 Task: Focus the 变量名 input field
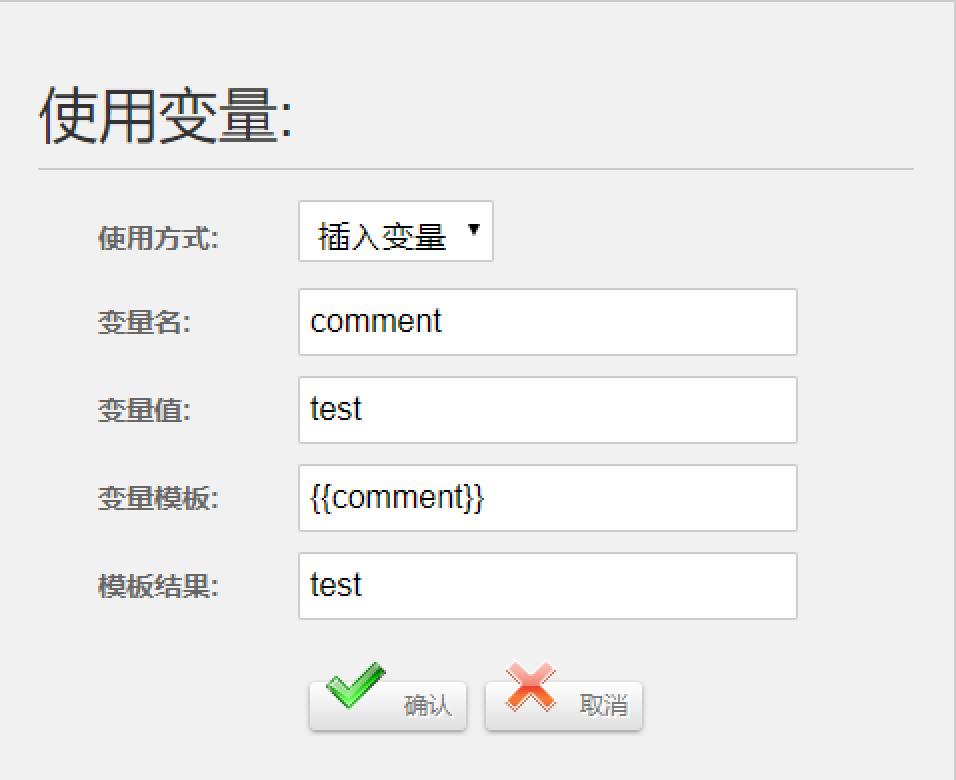pos(548,322)
